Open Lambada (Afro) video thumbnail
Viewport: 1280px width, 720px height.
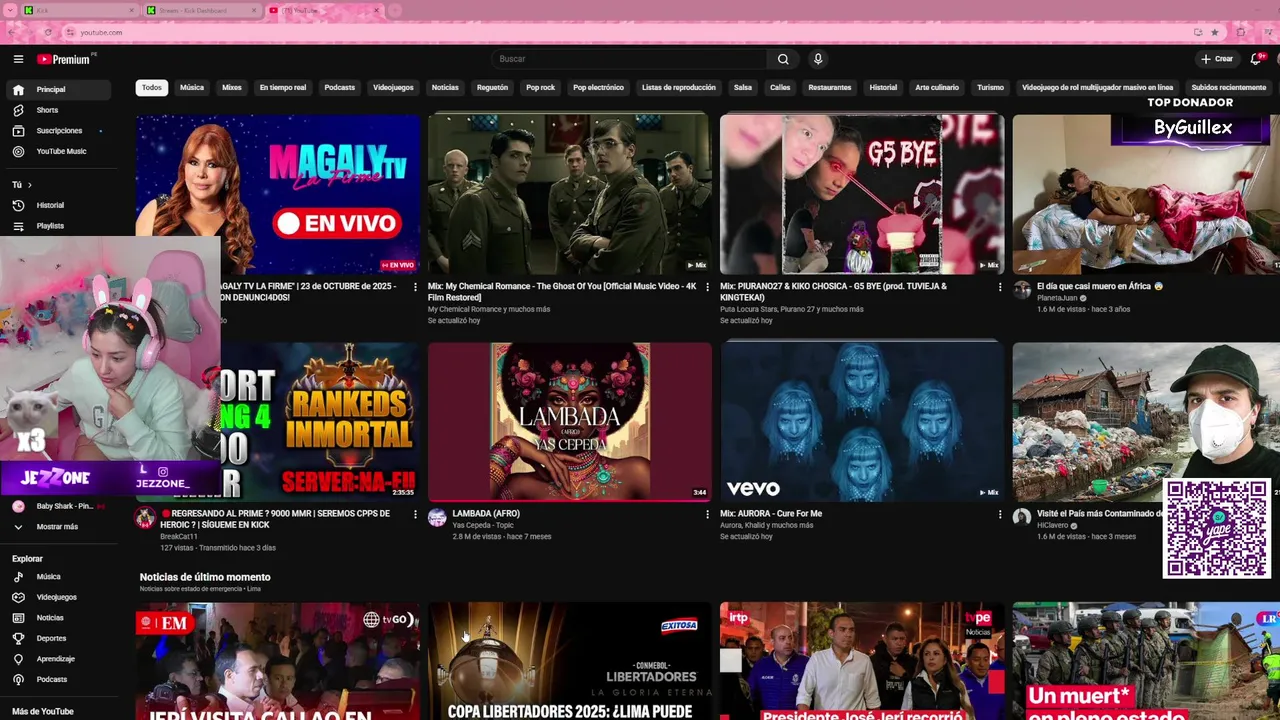tap(570, 422)
